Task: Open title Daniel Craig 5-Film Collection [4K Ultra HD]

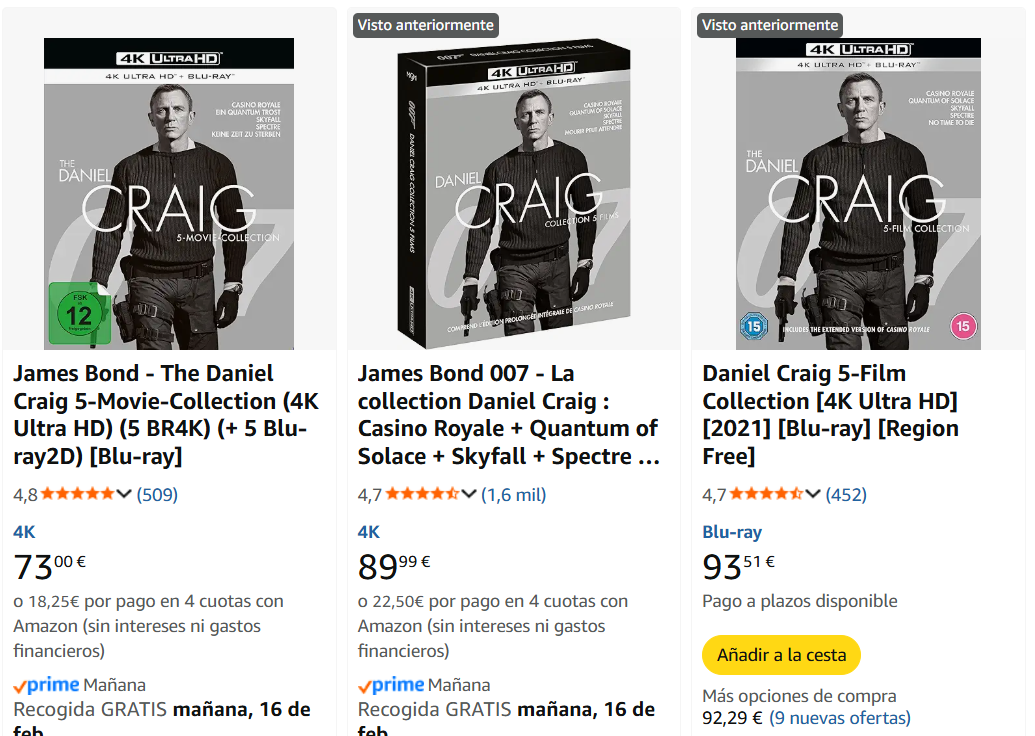Action: 830,415
